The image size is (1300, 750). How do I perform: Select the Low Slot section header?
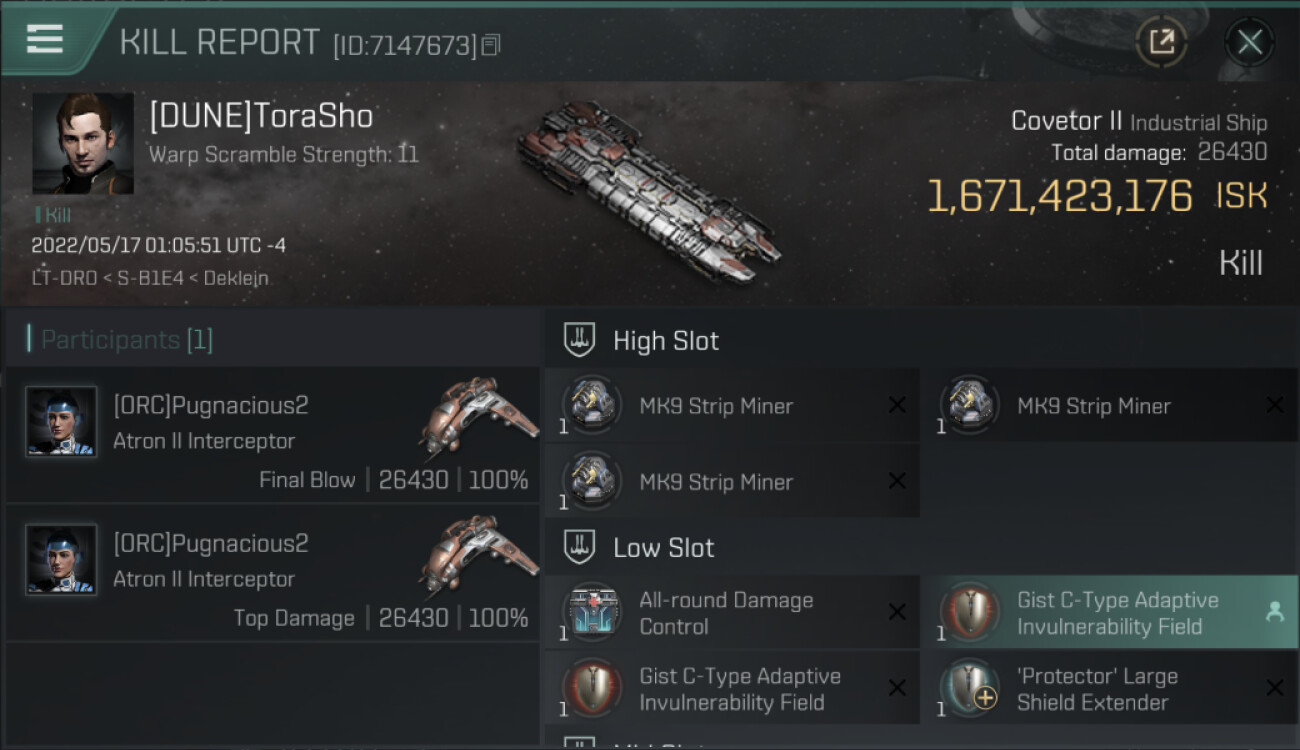663,548
